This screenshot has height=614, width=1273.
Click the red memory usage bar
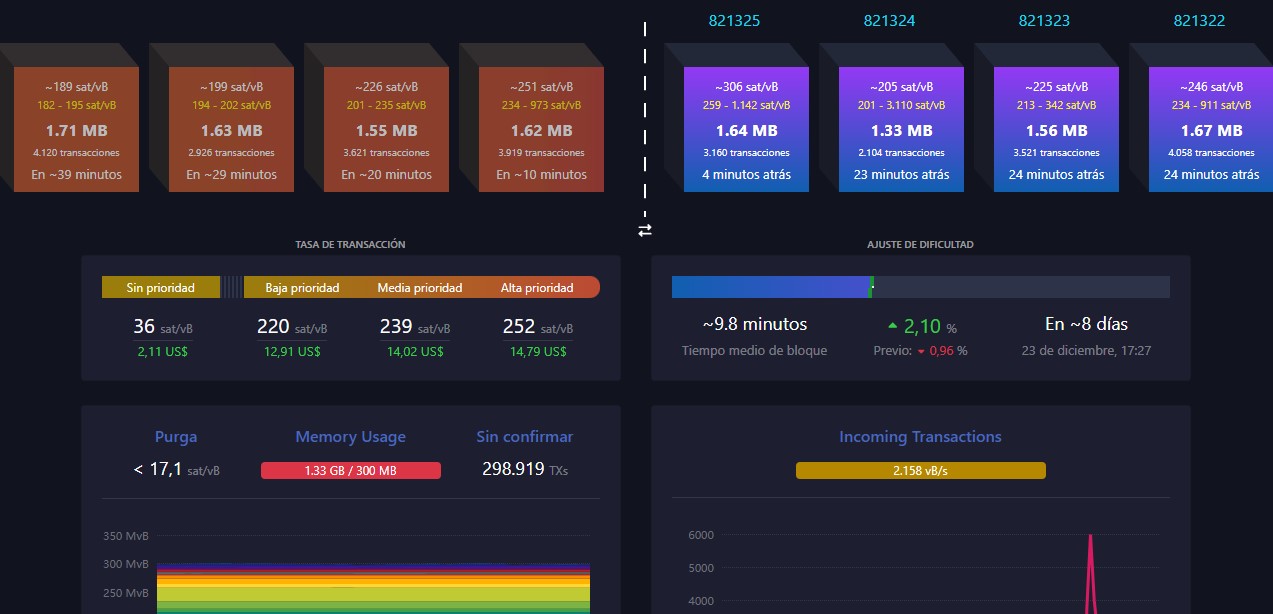click(x=351, y=471)
